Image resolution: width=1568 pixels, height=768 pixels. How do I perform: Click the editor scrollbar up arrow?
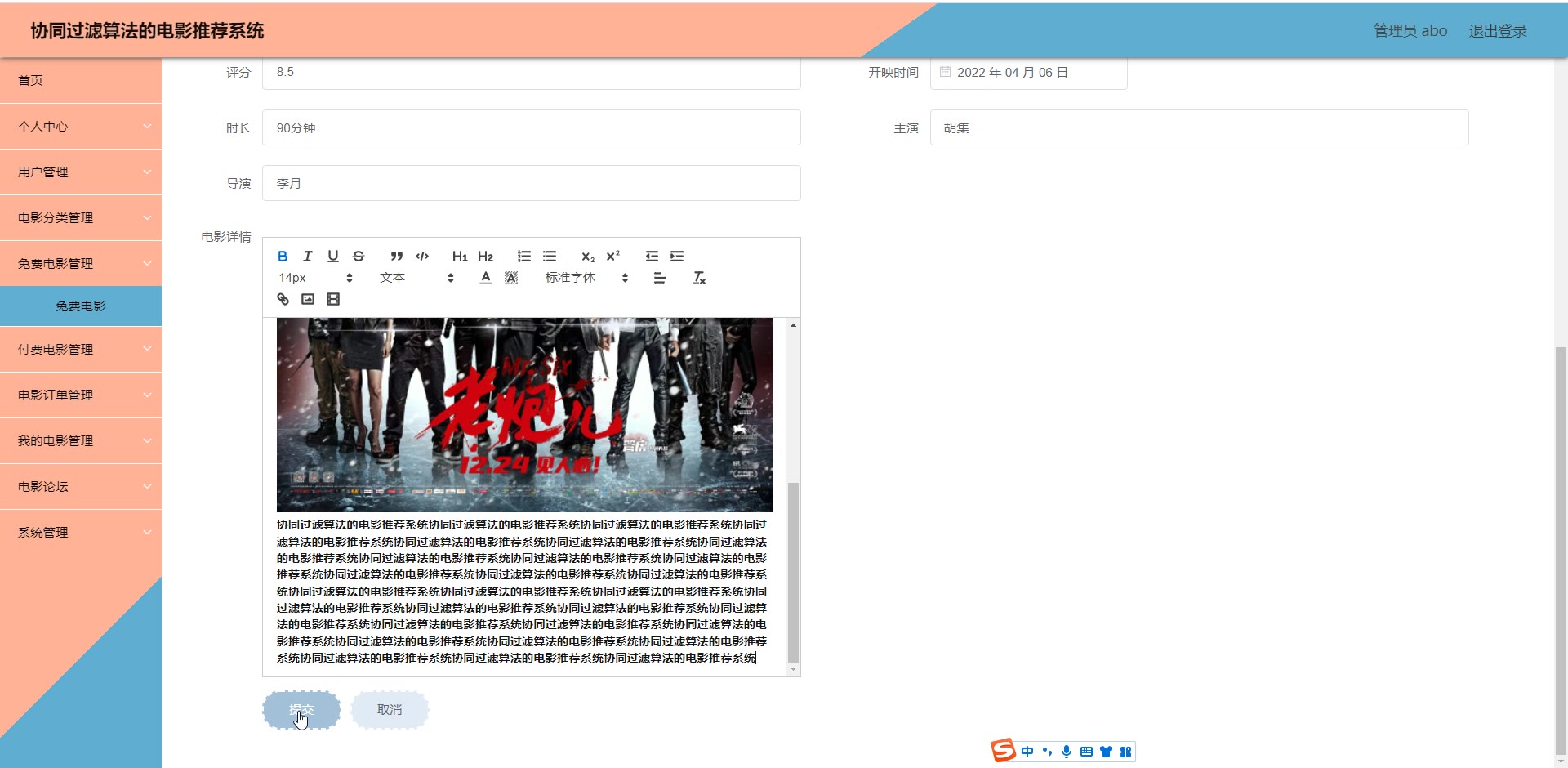pos(793,325)
